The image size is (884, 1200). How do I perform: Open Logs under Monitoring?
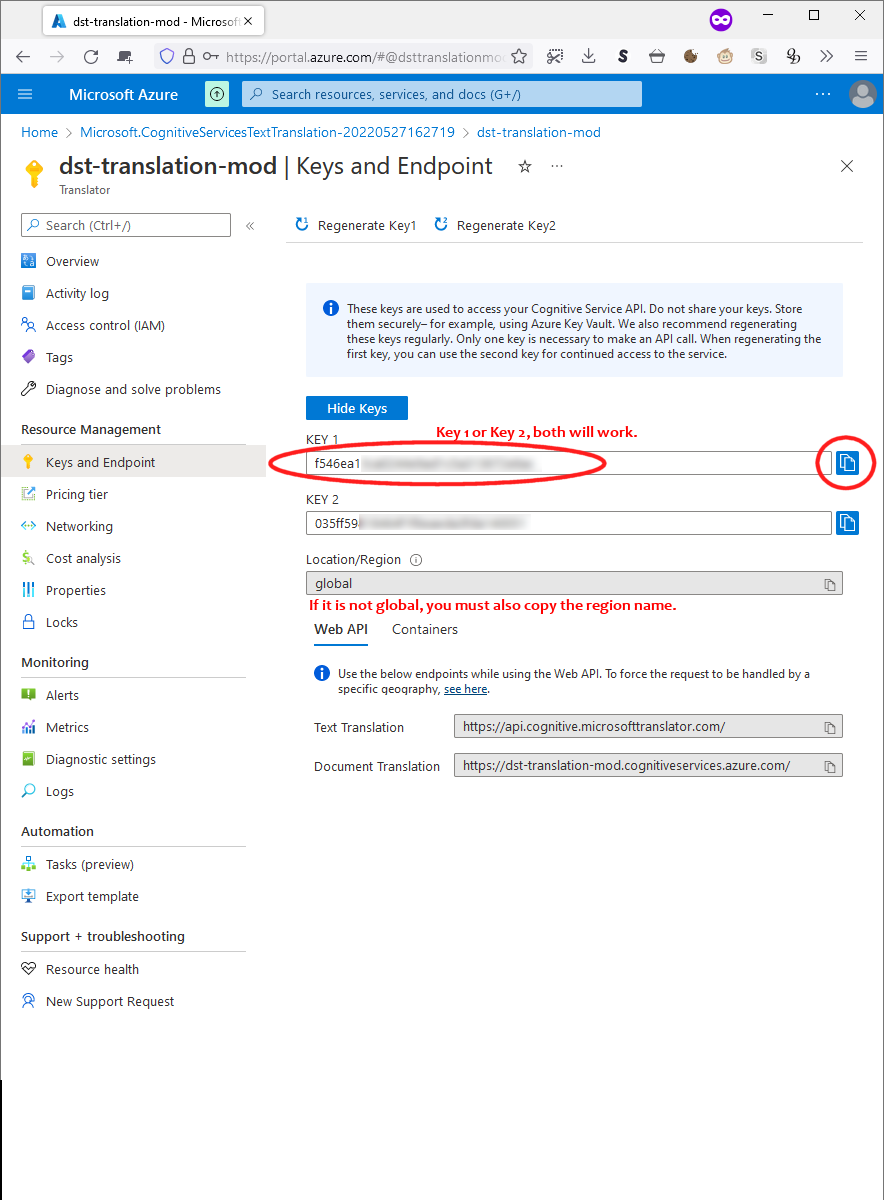point(59,791)
